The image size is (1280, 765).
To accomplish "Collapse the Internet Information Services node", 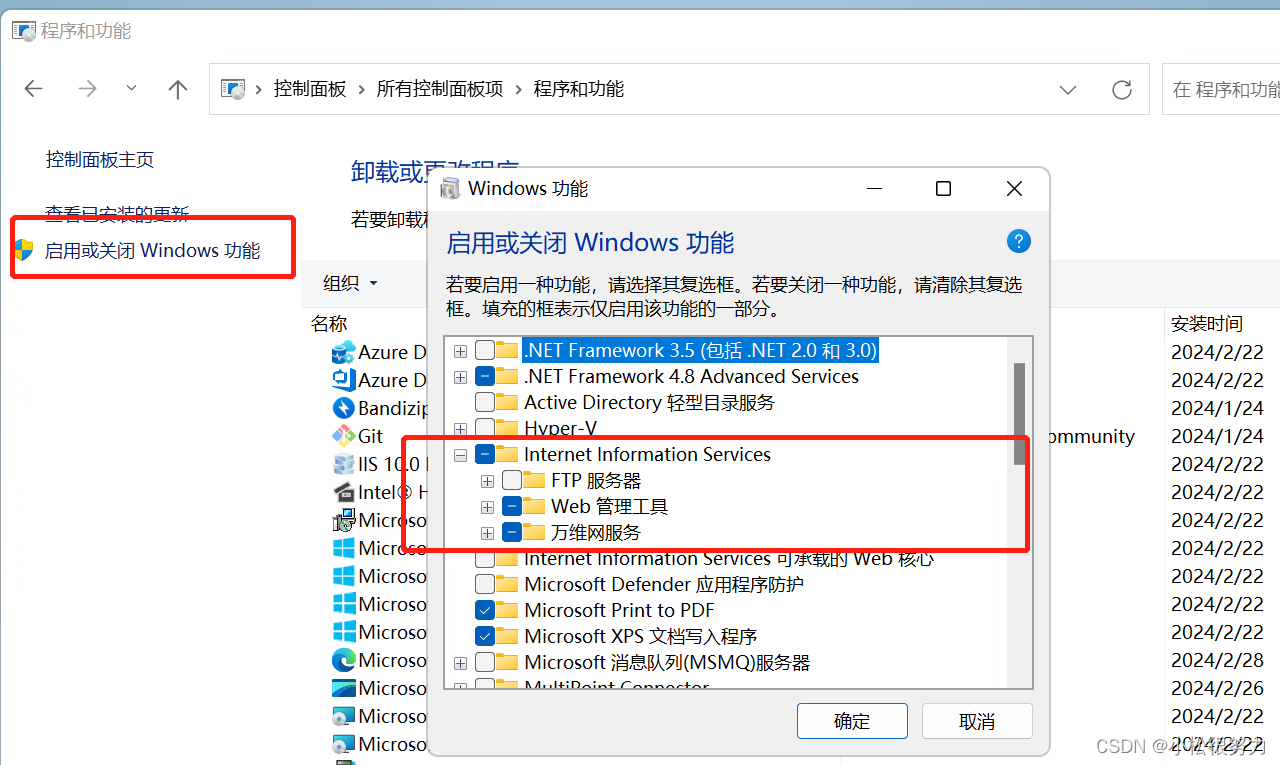I will coord(460,455).
